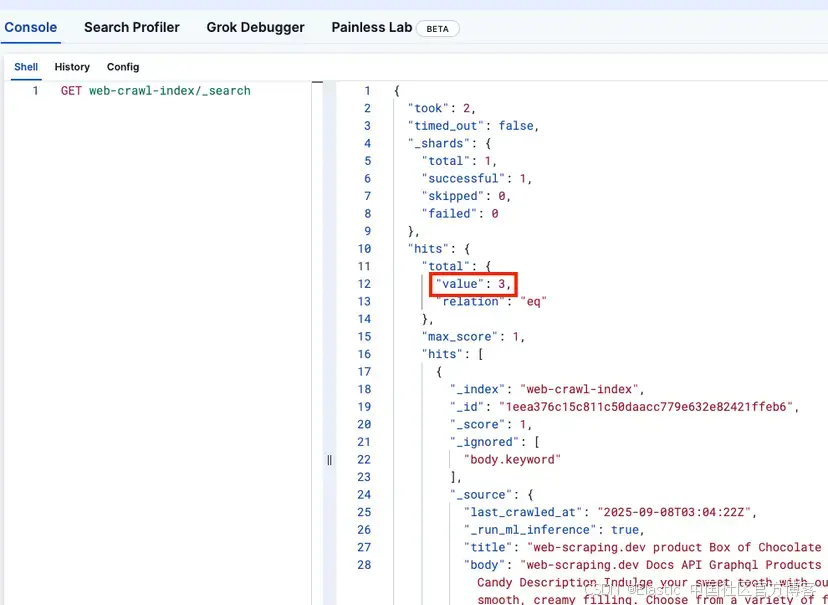
Task: Click the "skipped": 0 line
Action: tap(466, 196)
